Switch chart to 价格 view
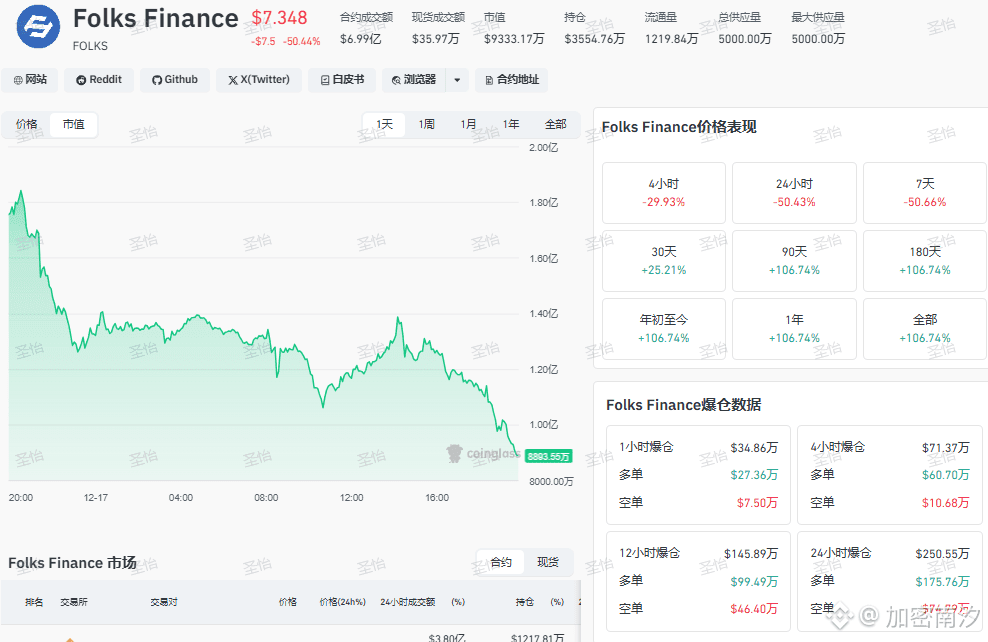The height and width of the screenshot is (642, 988). (x=27, y=125)
